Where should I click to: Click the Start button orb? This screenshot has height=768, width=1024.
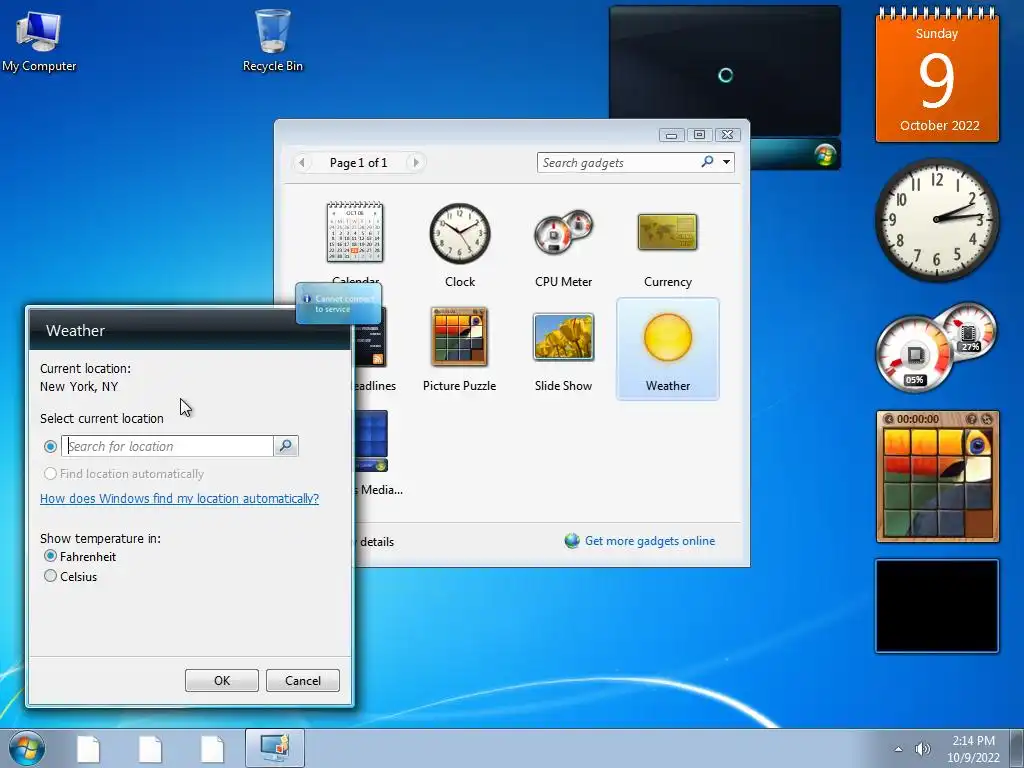click(27, 748)
